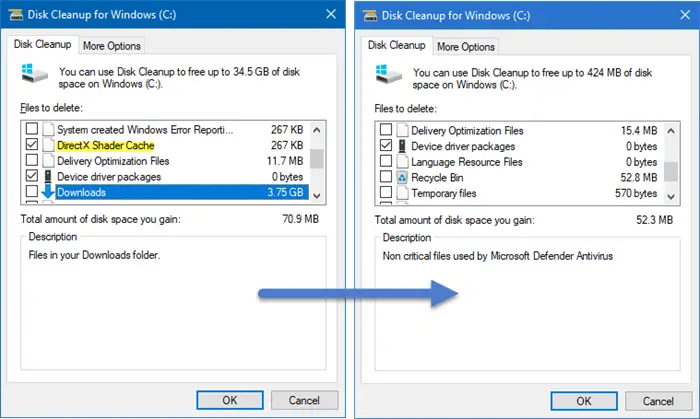The image size is (700, 419).
Task: Select Recycle Bin row label
Action: click(x=437, y=178)
